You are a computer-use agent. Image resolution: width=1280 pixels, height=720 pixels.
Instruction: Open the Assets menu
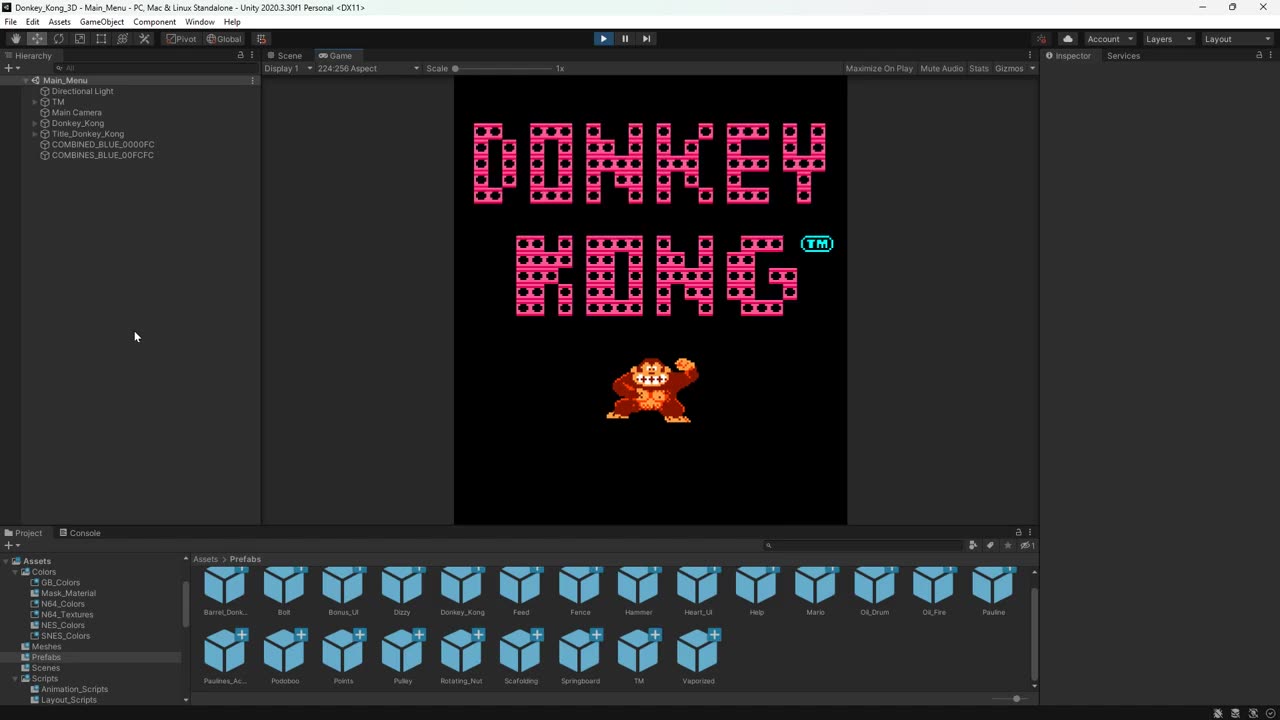click(x=59, y=22)
